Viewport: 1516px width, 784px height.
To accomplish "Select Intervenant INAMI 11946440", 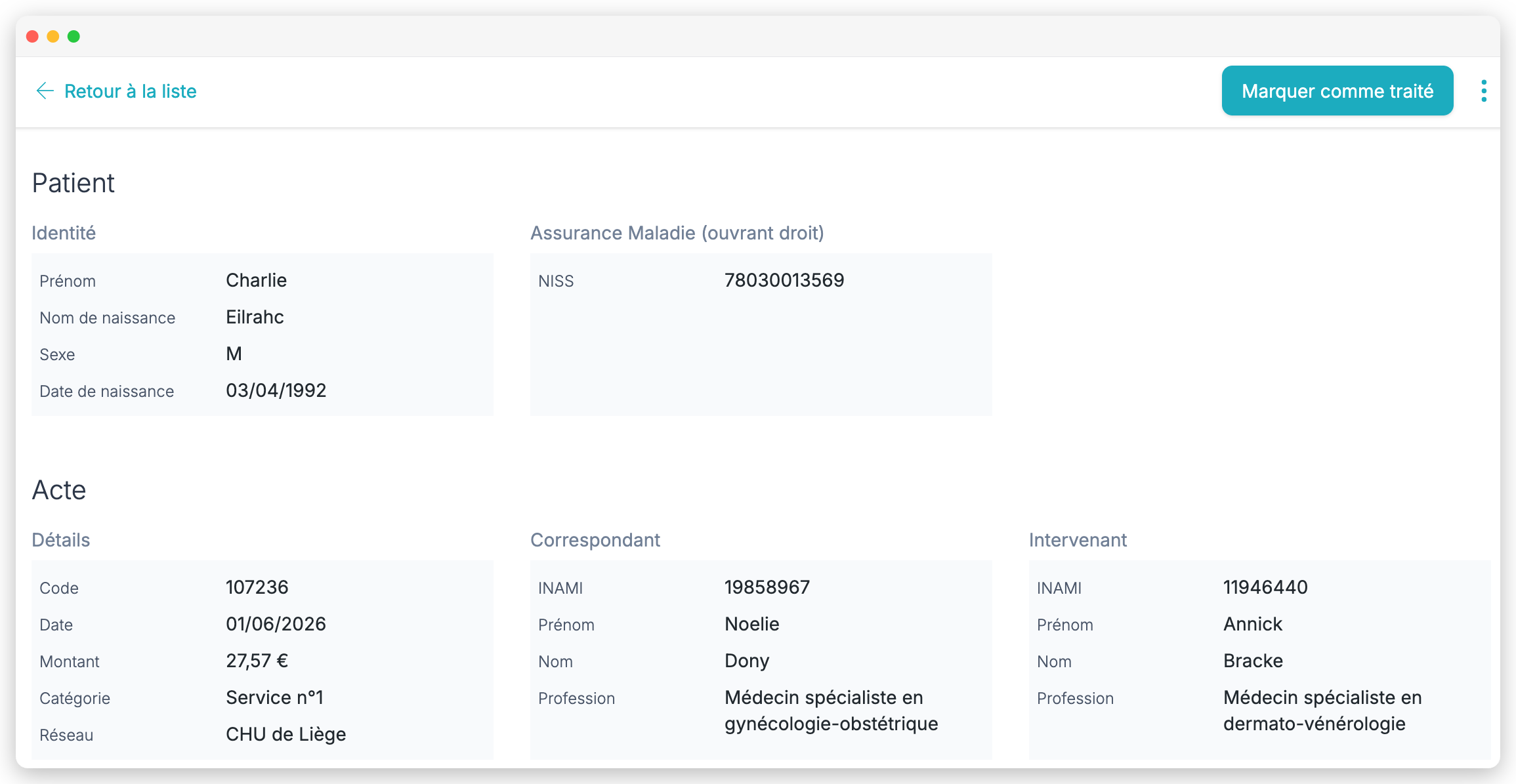I will [x=1265, y=587].
